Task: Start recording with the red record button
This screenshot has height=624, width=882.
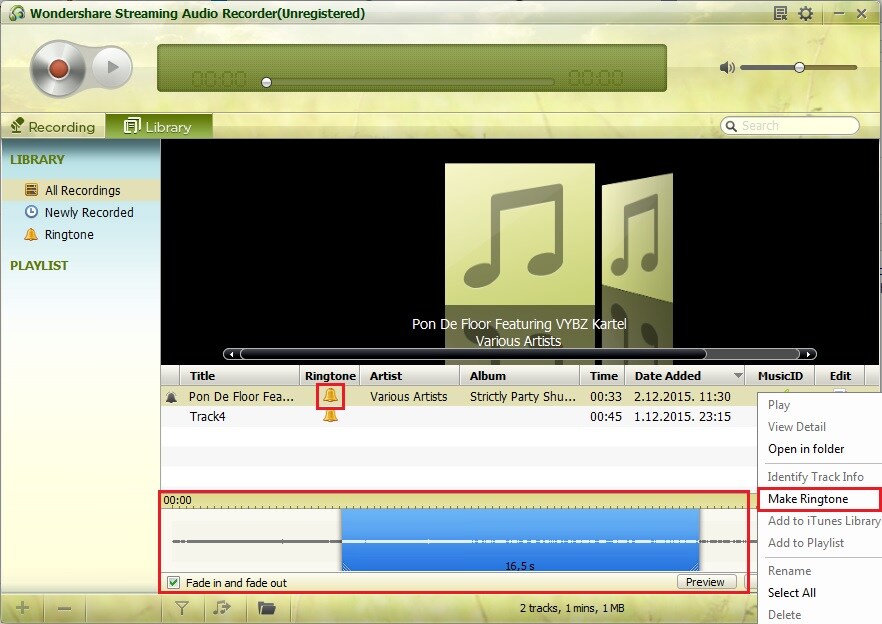Action: click(x=58, y=68)
